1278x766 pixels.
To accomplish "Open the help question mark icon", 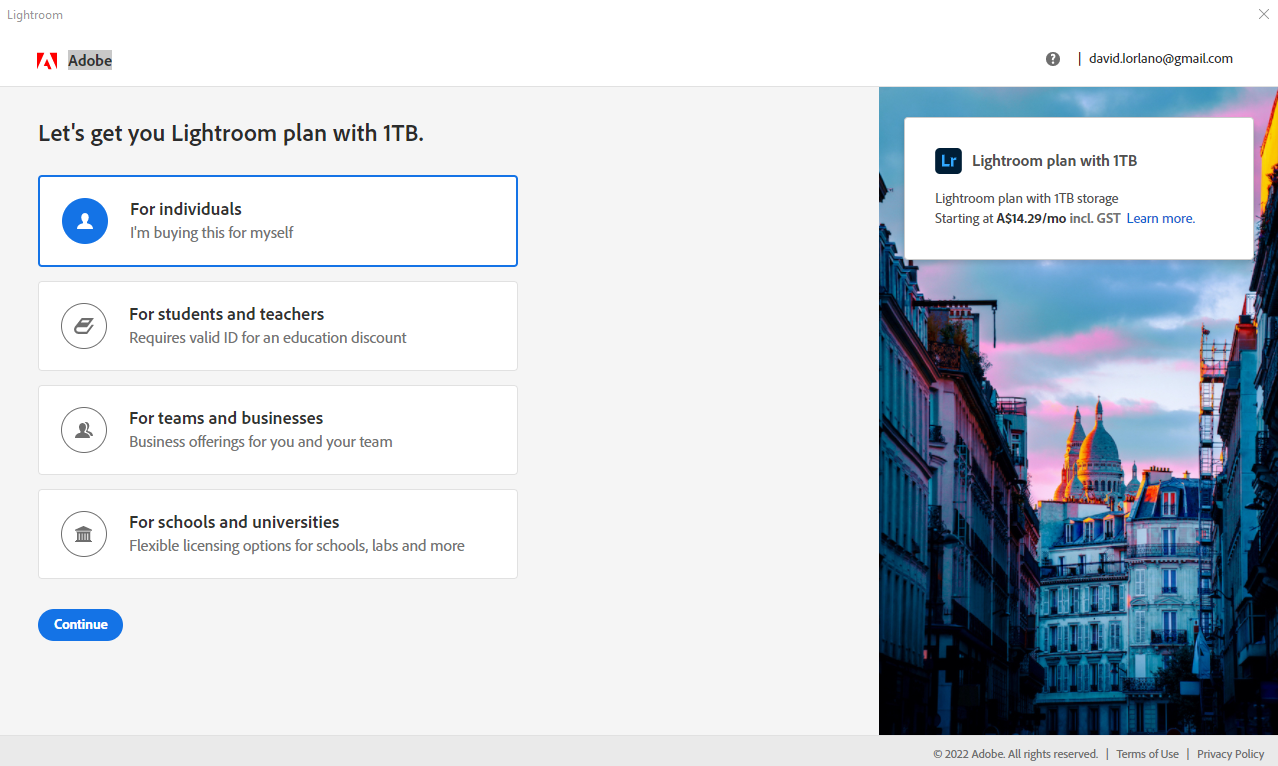I will pos(1052,58).
